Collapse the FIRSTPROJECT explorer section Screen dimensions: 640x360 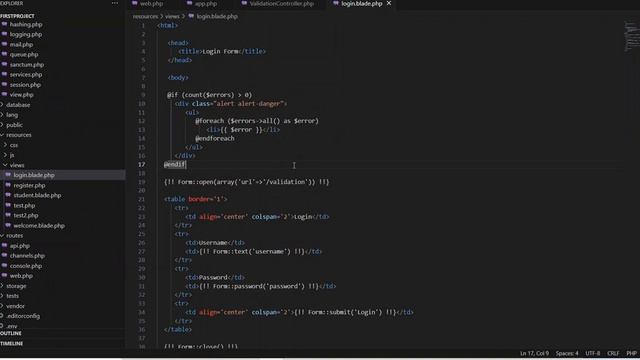pos(17,16)
